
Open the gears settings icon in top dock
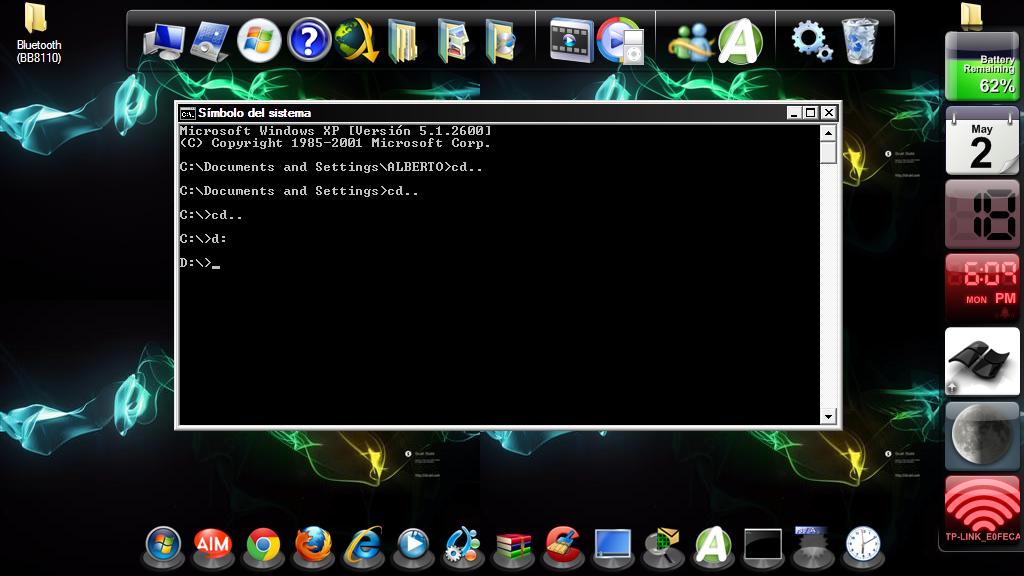[811, 40]
